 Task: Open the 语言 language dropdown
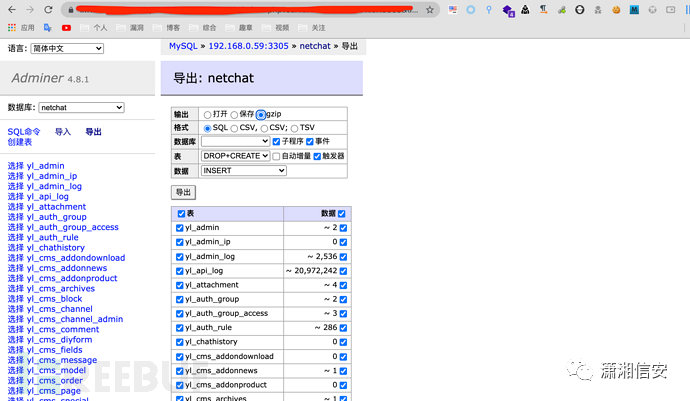(67, 48)
